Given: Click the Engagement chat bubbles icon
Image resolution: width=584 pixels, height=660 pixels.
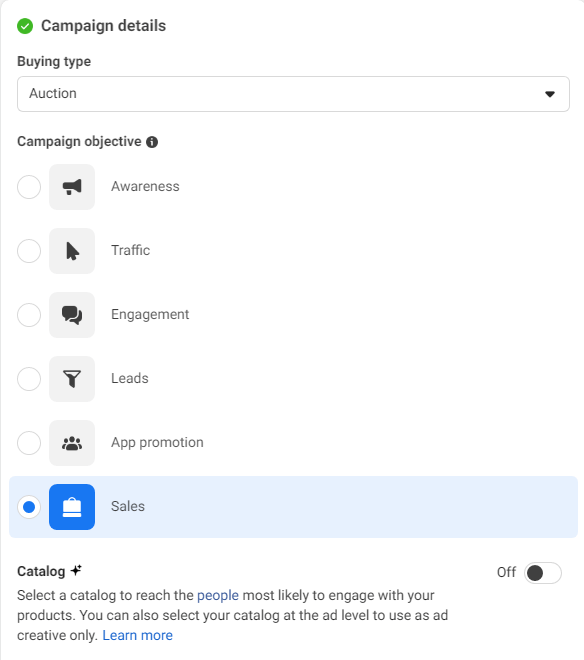Looking at the screenshot, I should 72,315.
